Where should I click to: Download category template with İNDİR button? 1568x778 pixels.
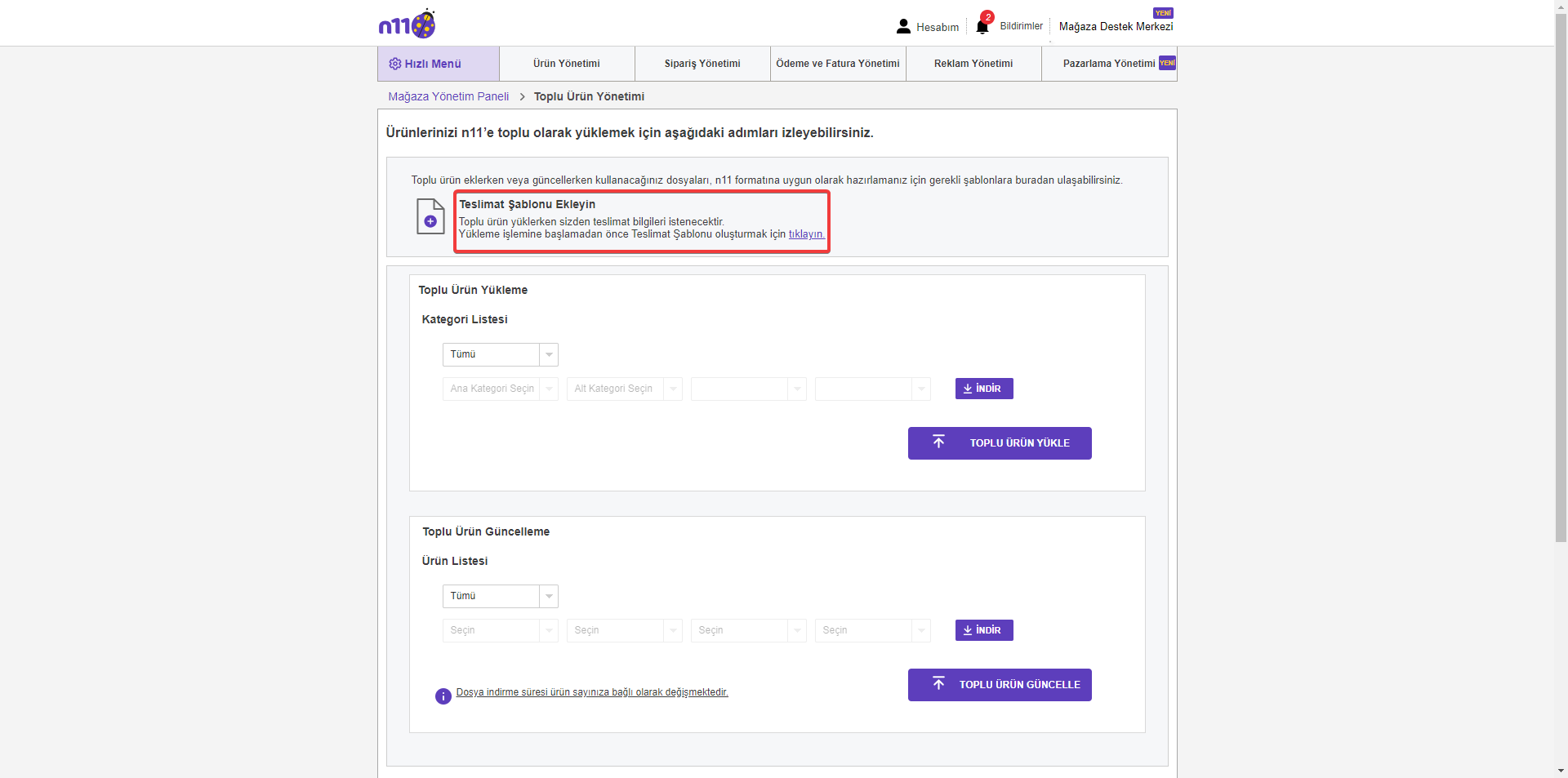click(984, 389)
